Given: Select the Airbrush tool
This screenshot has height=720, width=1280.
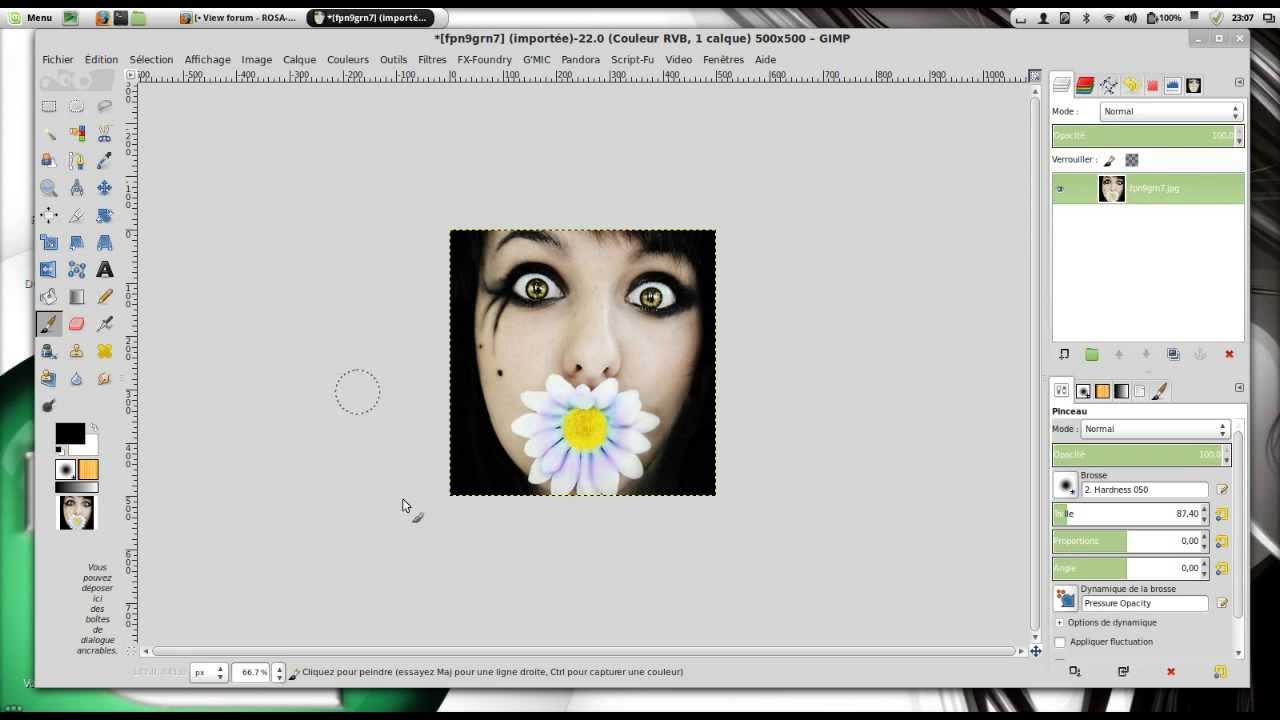Looking at the screenshot, I should tap(104, 323).
